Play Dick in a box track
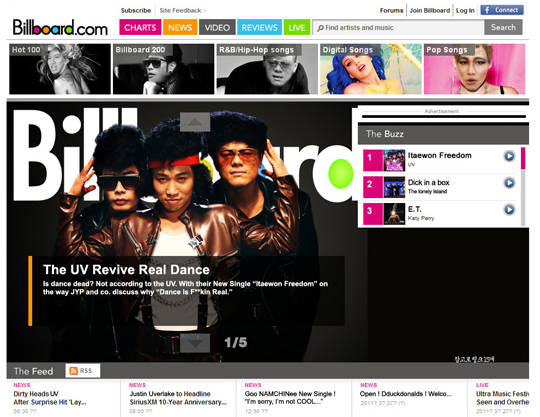 click(x=509, y=183)
